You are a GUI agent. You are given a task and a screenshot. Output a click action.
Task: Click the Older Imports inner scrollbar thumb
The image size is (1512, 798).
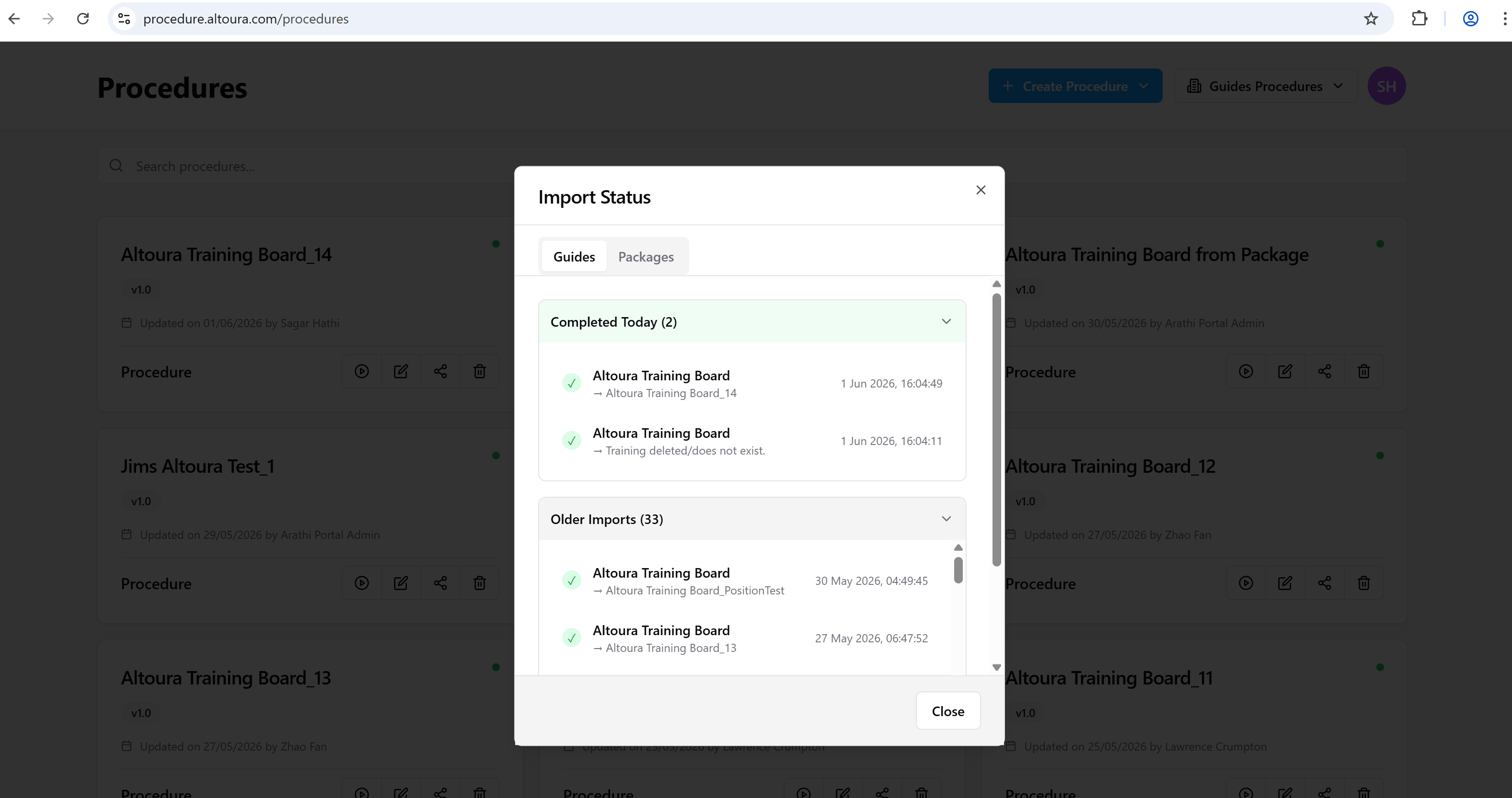pos(958,570)
